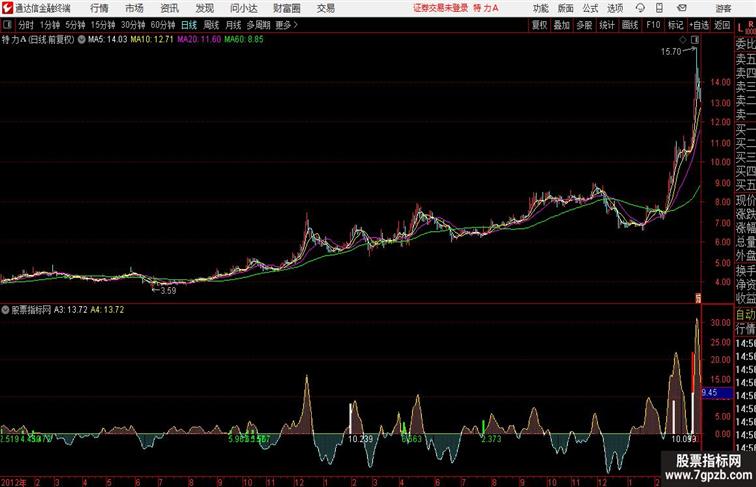
Task: Switch to 1分钟 period
Action: 50,25
